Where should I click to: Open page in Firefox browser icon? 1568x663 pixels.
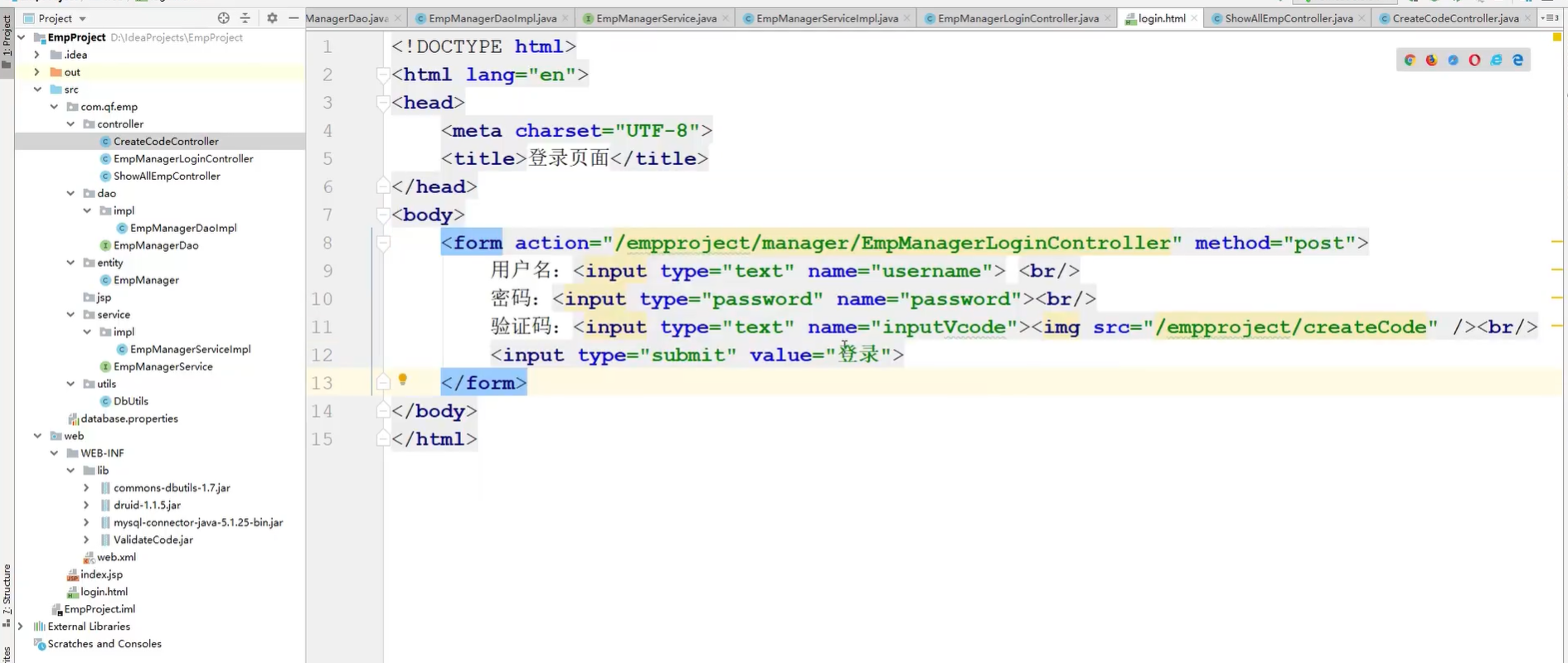pos(1431,60)
